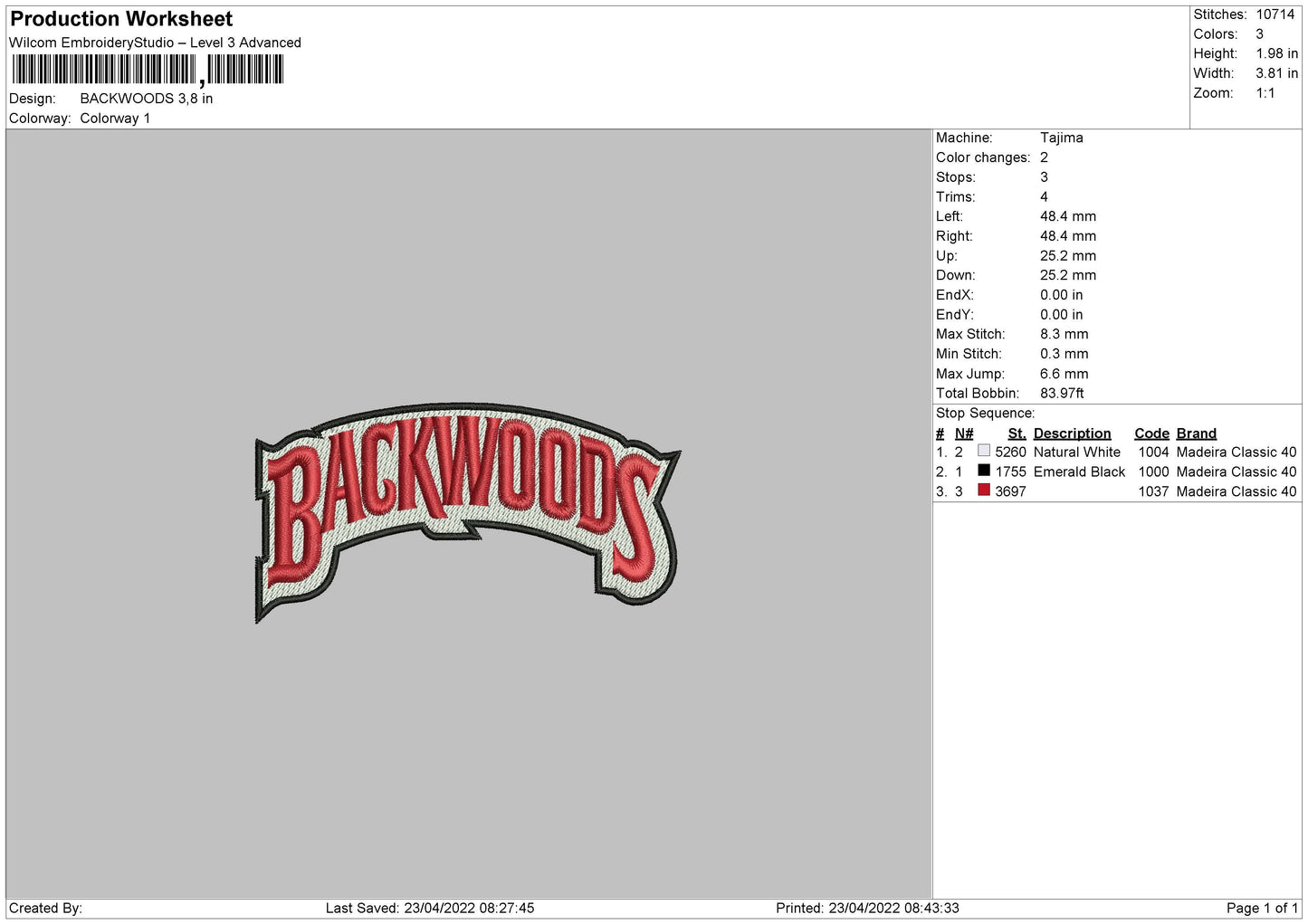Click the barcode under the worksheet title
Viewport: 1308px width, 924px height.
148,70
